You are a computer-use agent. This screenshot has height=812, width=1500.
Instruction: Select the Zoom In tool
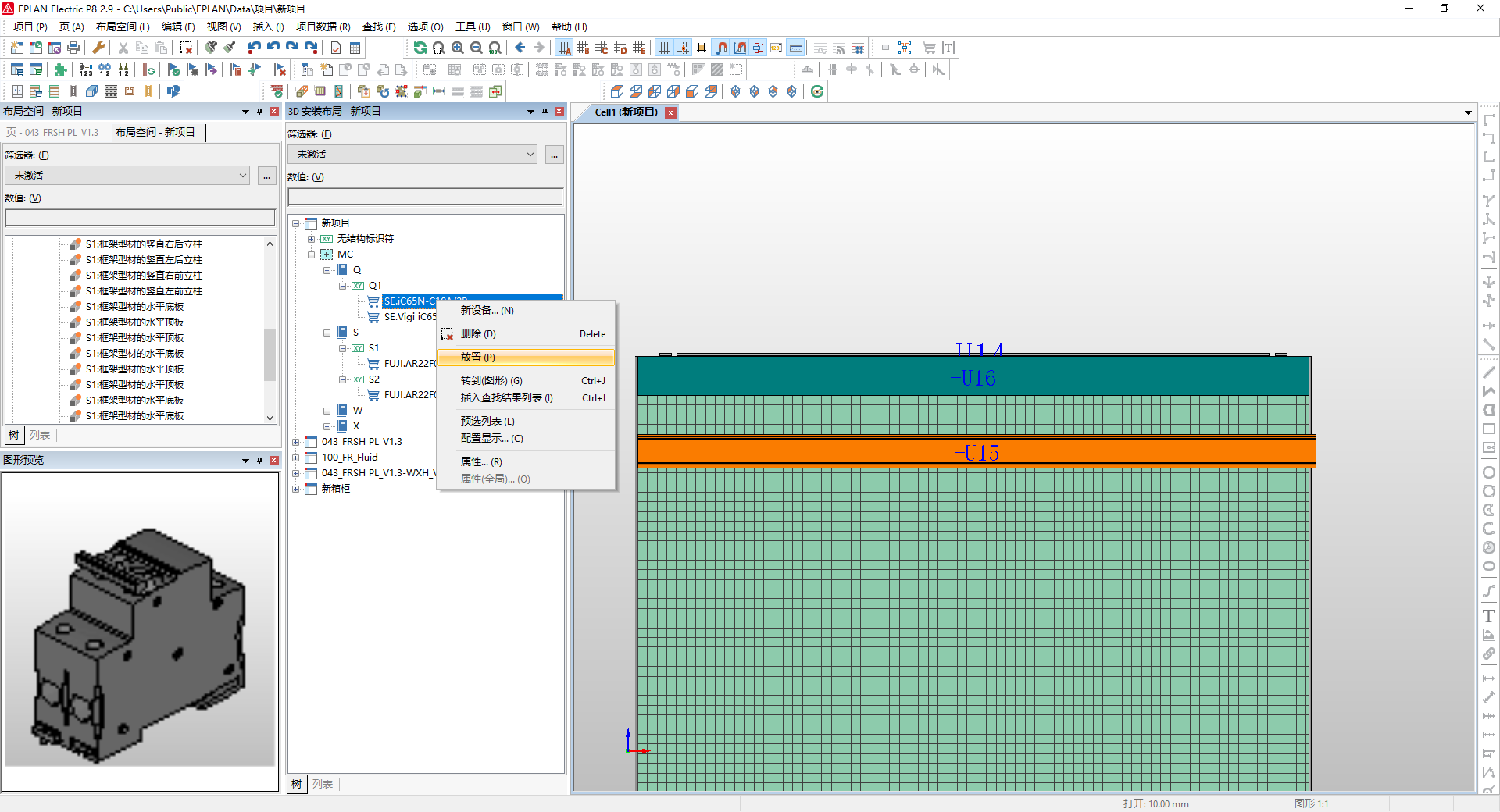pos(457,48)
